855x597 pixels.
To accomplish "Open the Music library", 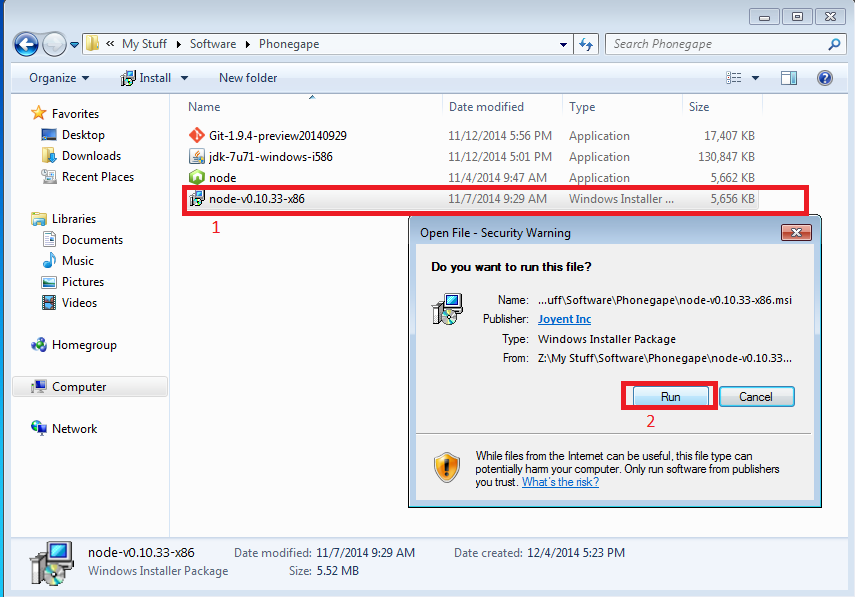I will [x=77, y=261].
